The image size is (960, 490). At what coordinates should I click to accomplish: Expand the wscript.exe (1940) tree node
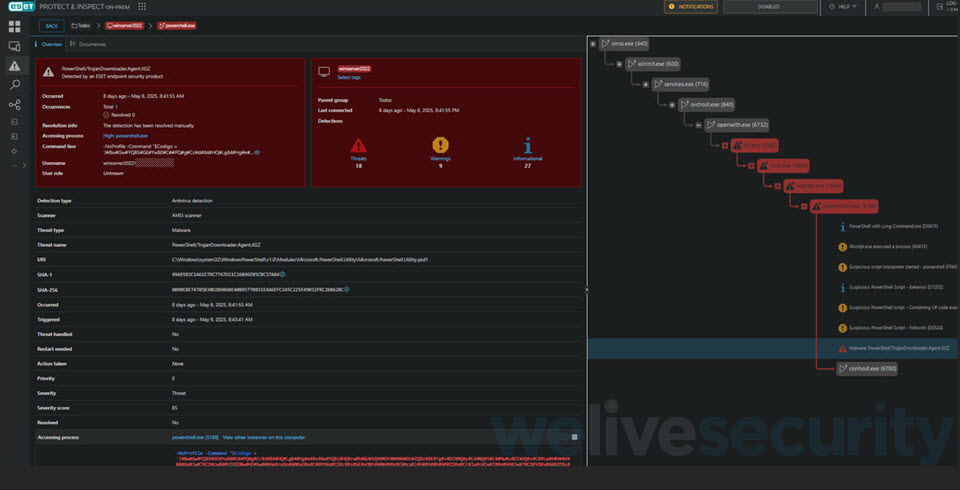[x=777, y=186]
